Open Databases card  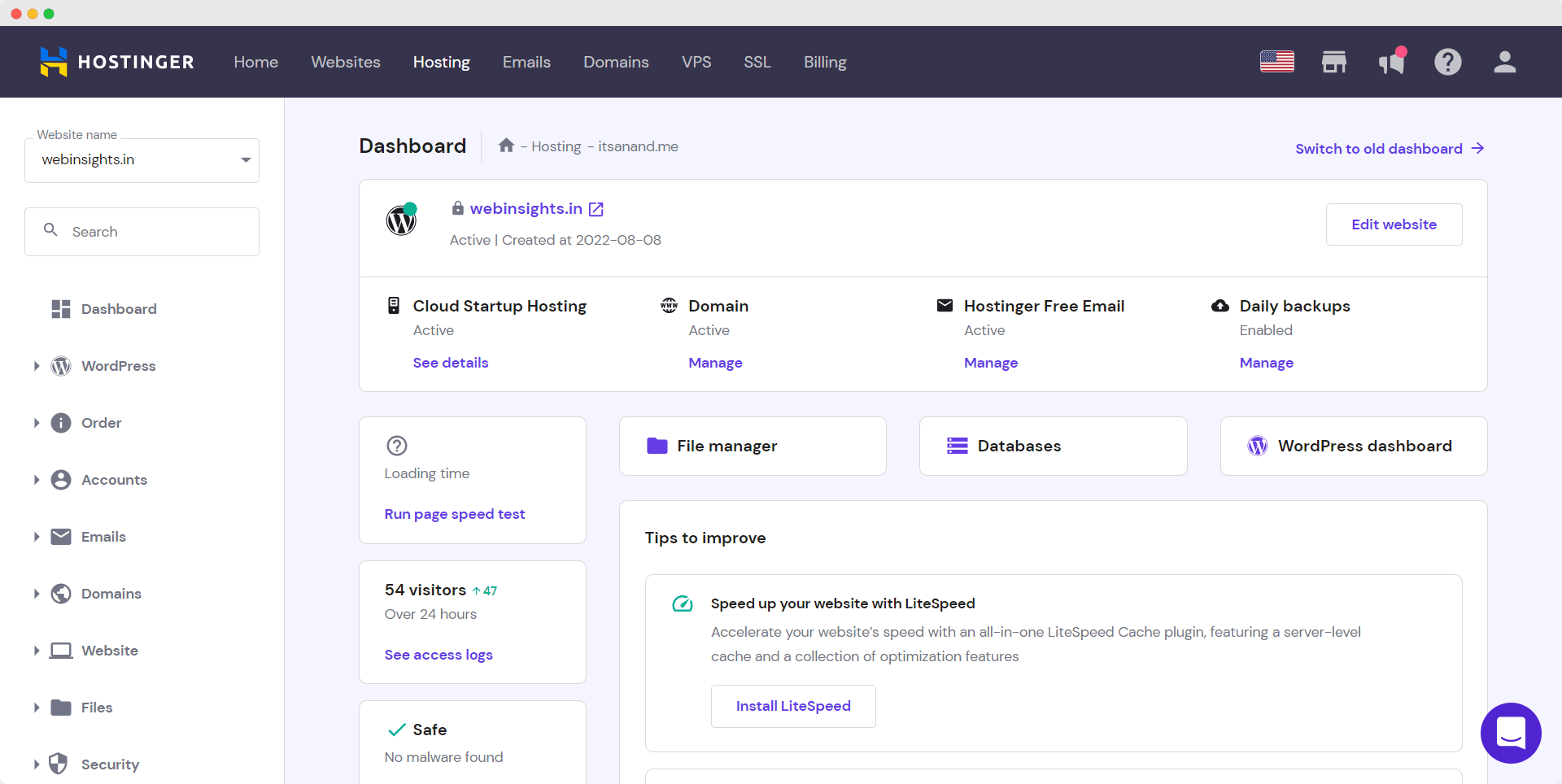tap(1054, 446)
